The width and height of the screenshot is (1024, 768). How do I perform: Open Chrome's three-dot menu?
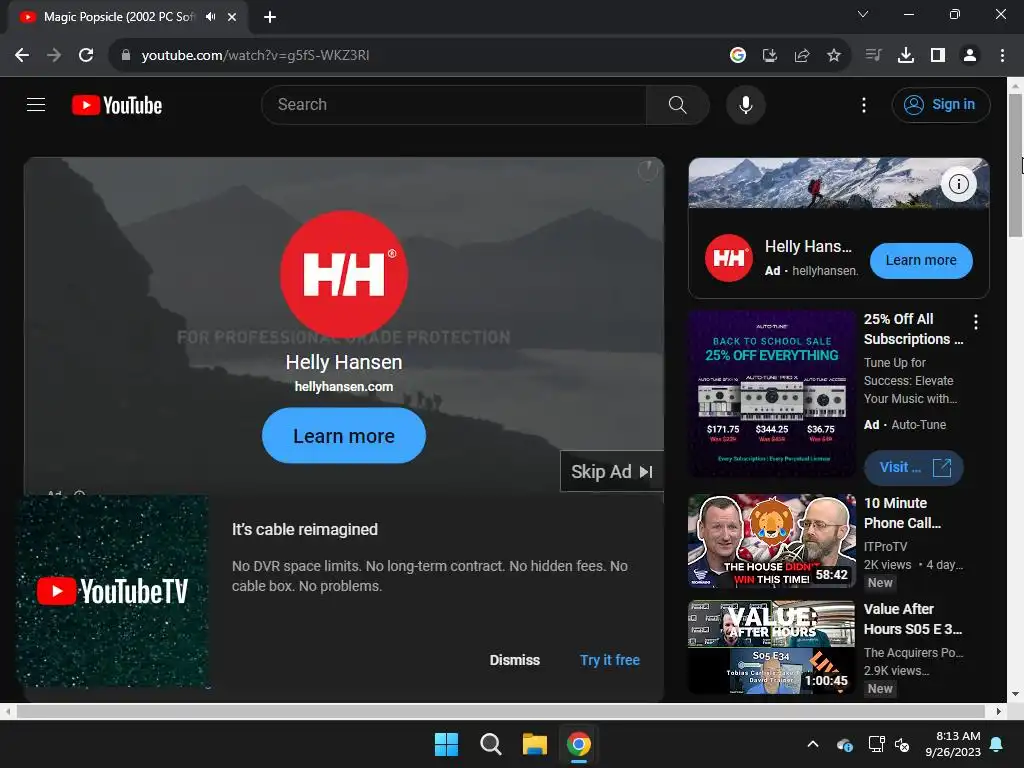[1002, 55]
